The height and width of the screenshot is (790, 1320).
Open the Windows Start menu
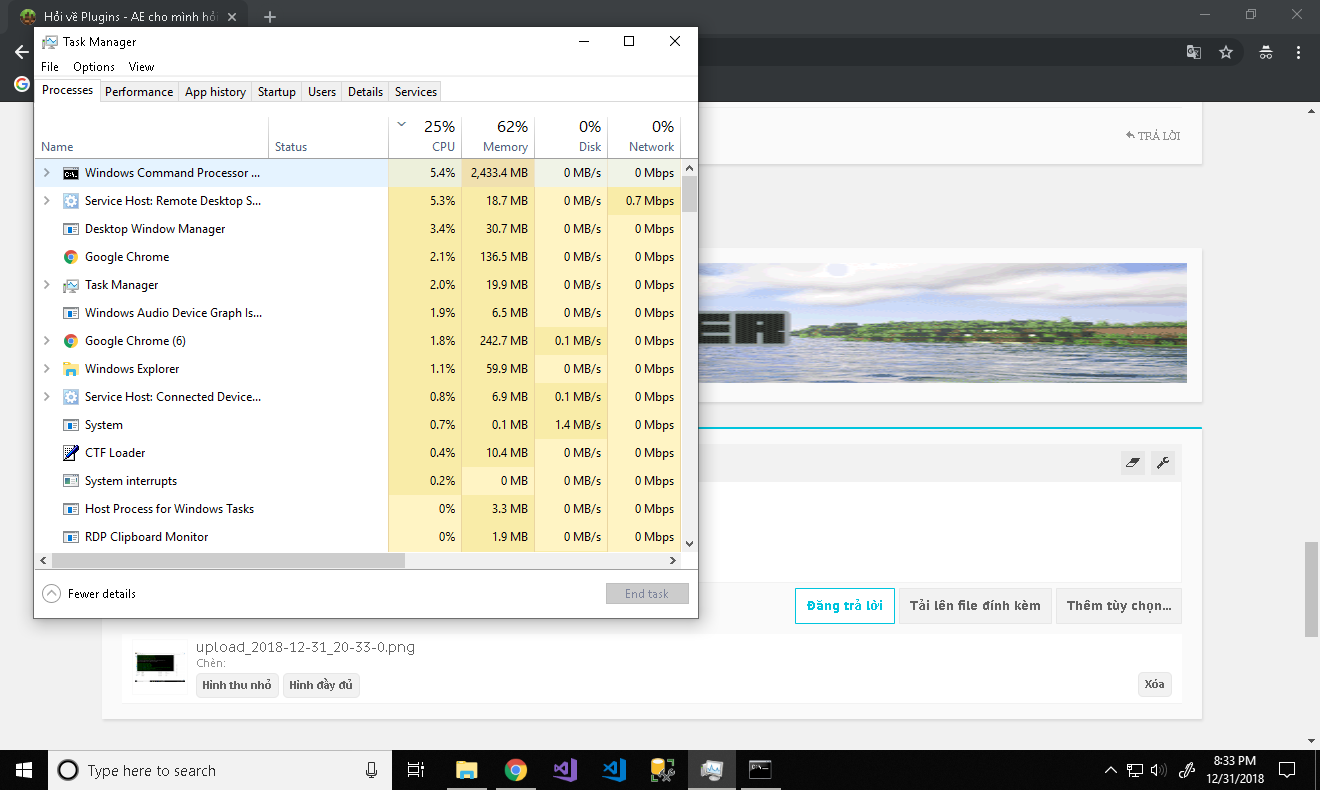click(24, 770)
